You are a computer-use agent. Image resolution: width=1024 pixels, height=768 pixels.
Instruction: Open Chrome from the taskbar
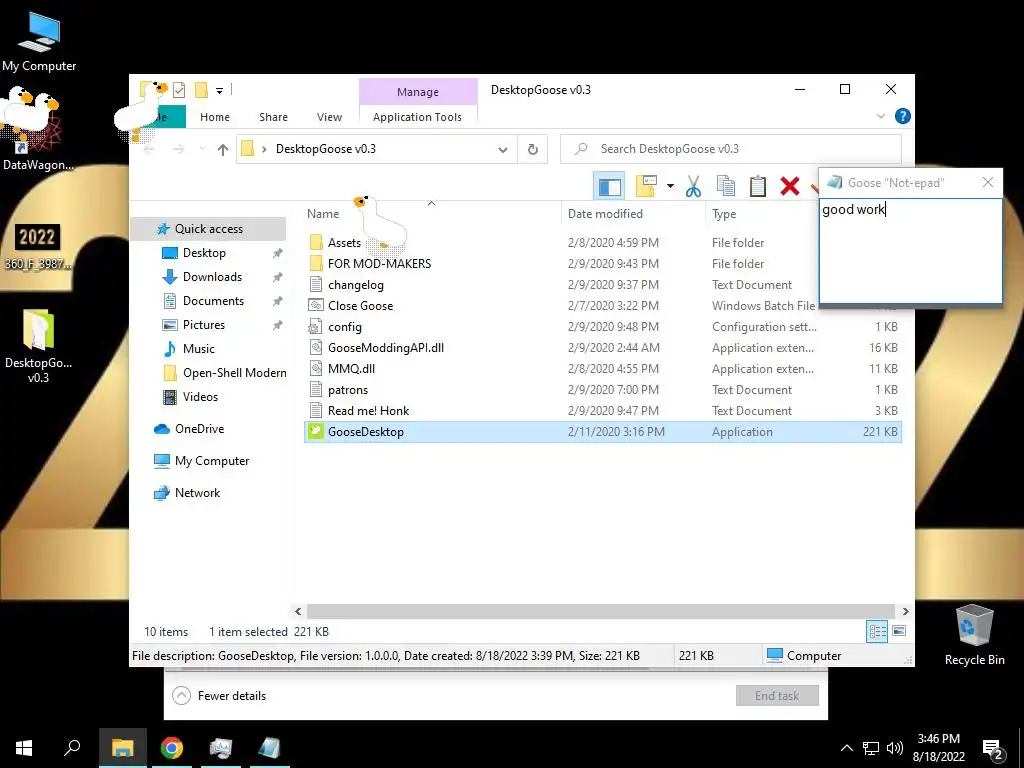[x=172, y=748]
